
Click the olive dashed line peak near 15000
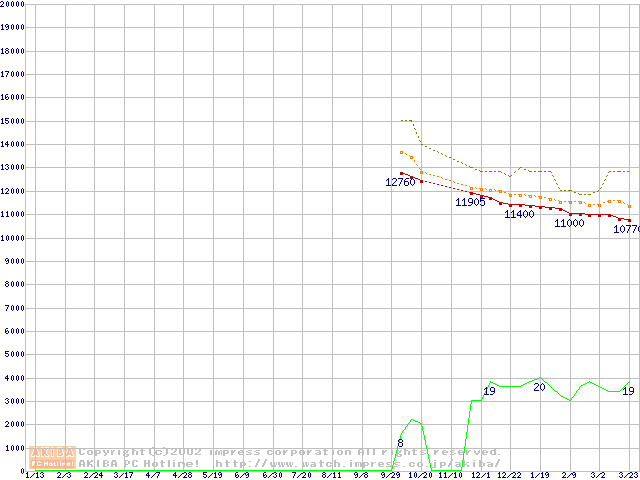point(406,121)
